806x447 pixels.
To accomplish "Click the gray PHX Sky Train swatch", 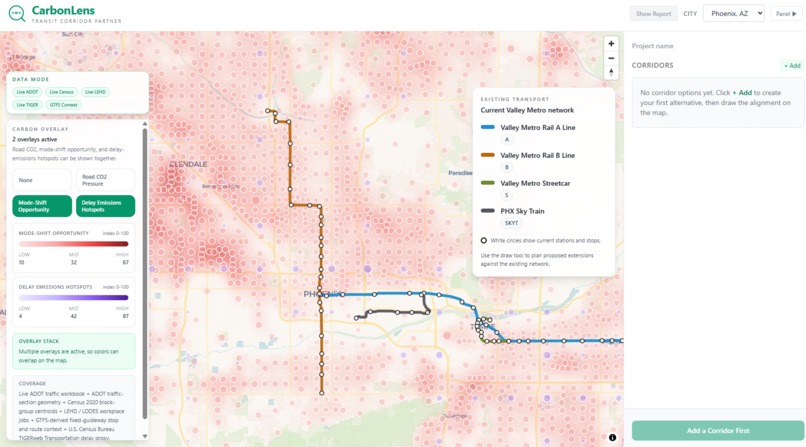I will coord(487,210).
